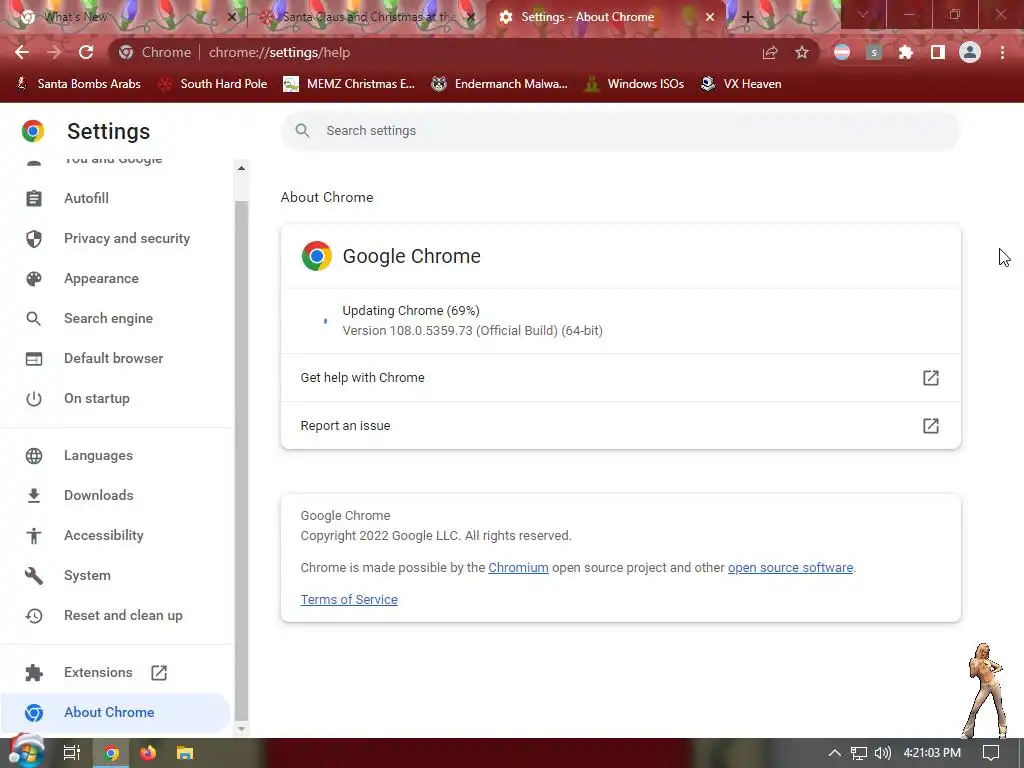Open VX Heaven bookmark

point(741,84)
